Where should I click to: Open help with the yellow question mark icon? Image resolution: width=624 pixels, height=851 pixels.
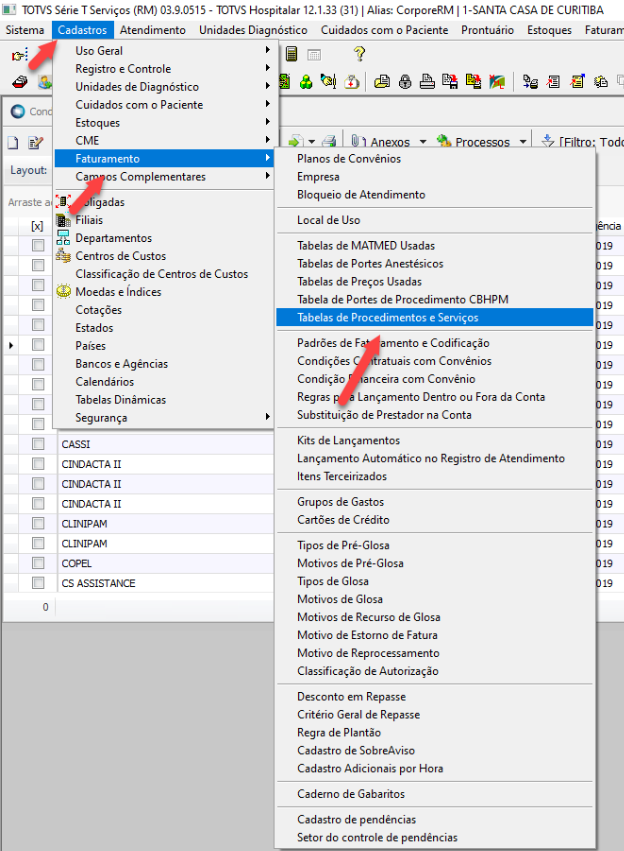click(x=359, y=54)
